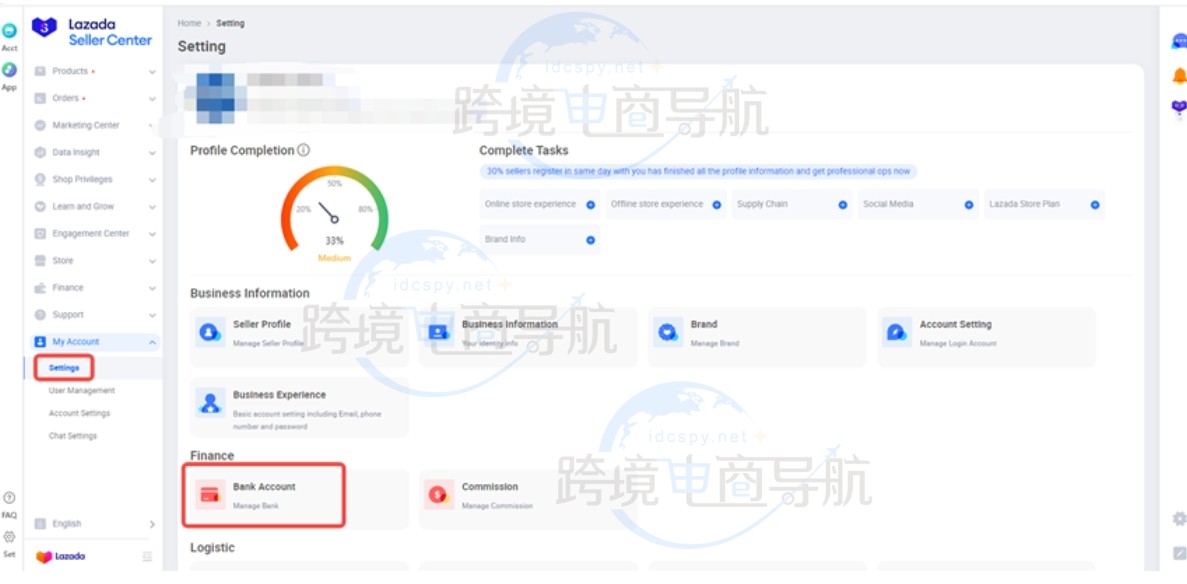This screenshot has width=1187, height=584.
Task: Click the Profile Completion info icon
Action: click(x=303, y=150)
